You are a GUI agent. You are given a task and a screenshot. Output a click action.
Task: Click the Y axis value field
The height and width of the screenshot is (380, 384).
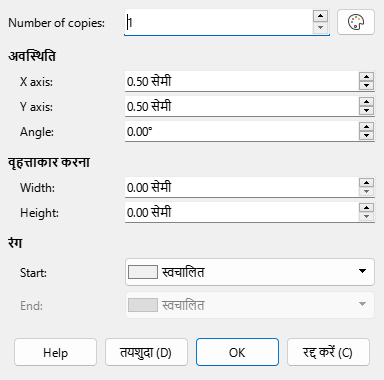coord(242,106)
